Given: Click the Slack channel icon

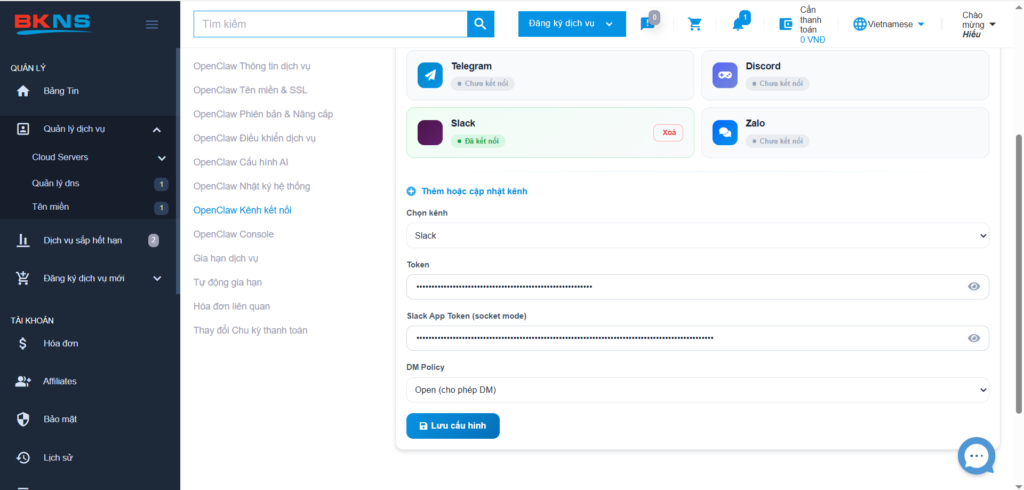Looking at the screenshot, I should [x=430, y=133].
